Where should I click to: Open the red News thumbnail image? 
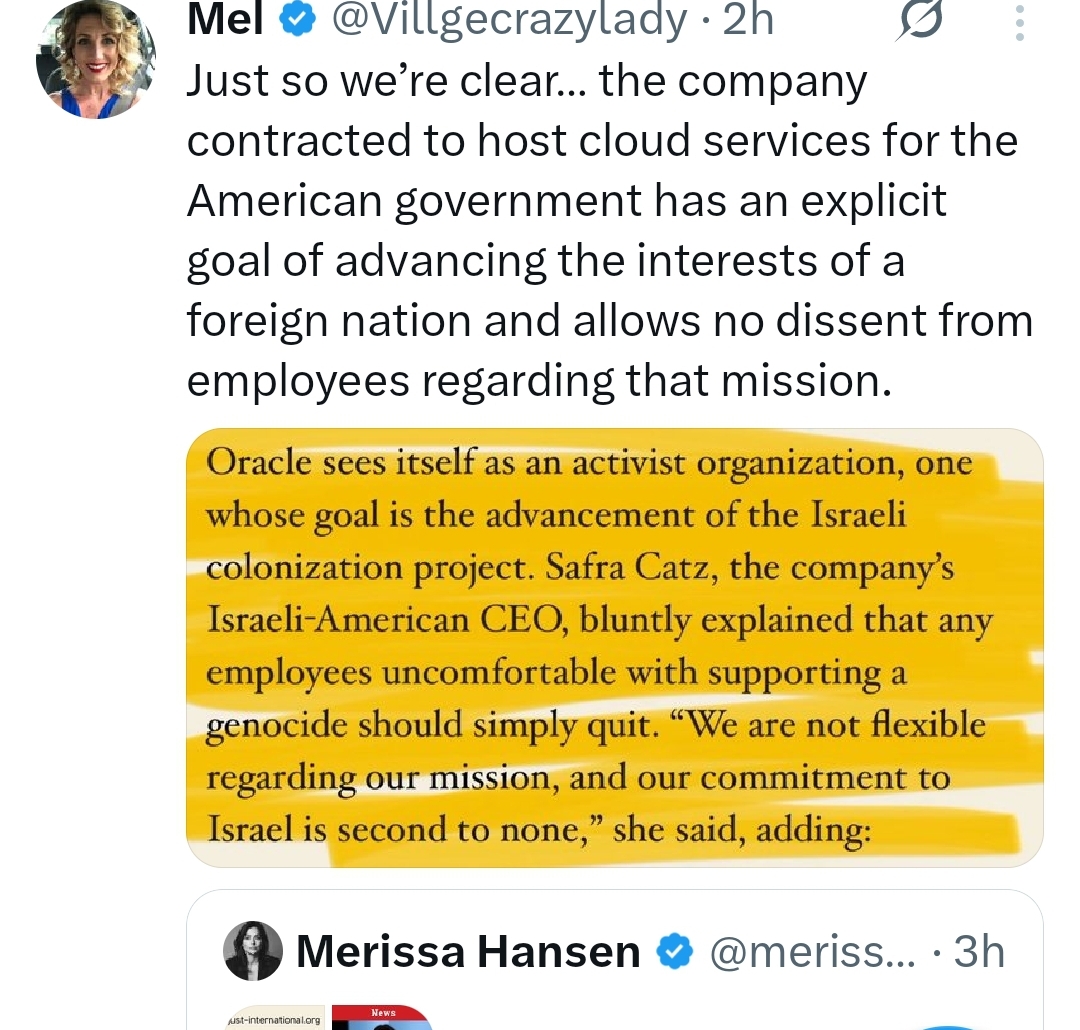click(x=382, y=1016)
